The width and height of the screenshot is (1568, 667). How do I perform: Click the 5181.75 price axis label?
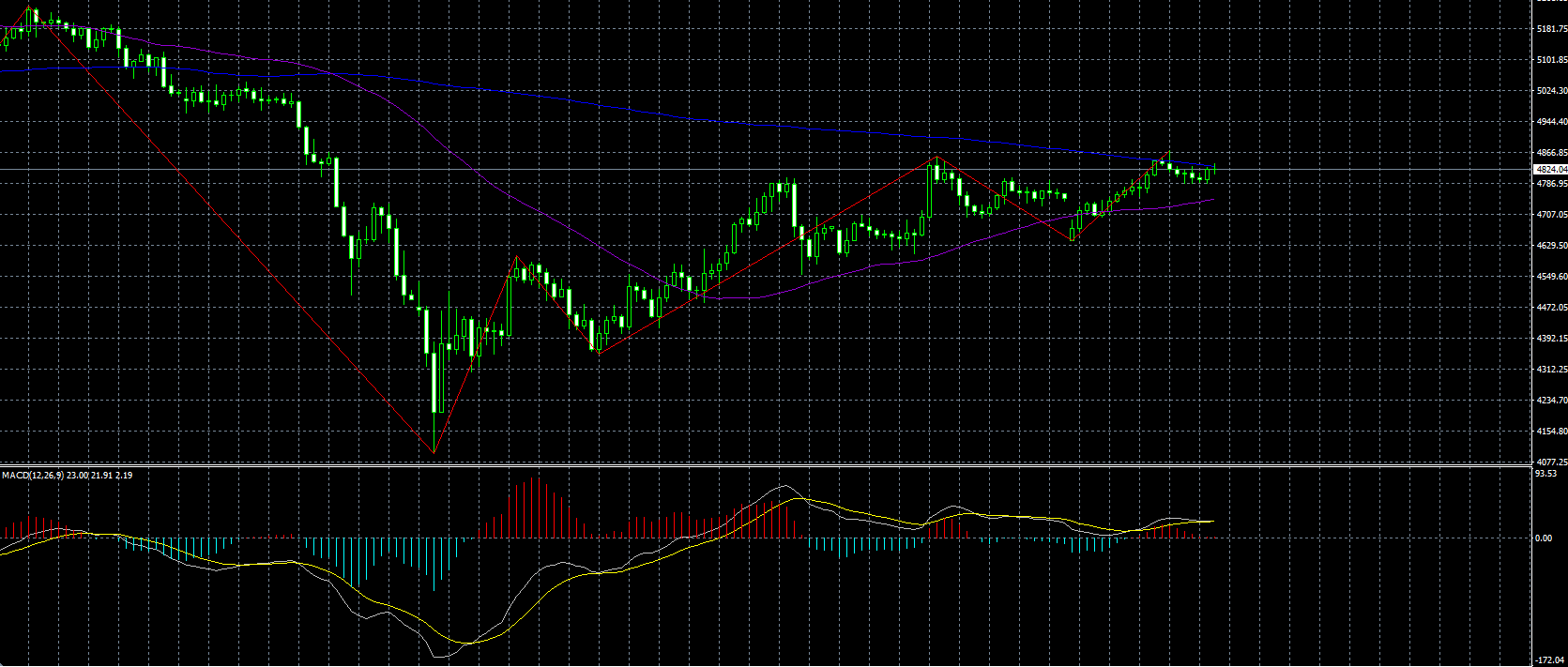[1552, 29]
